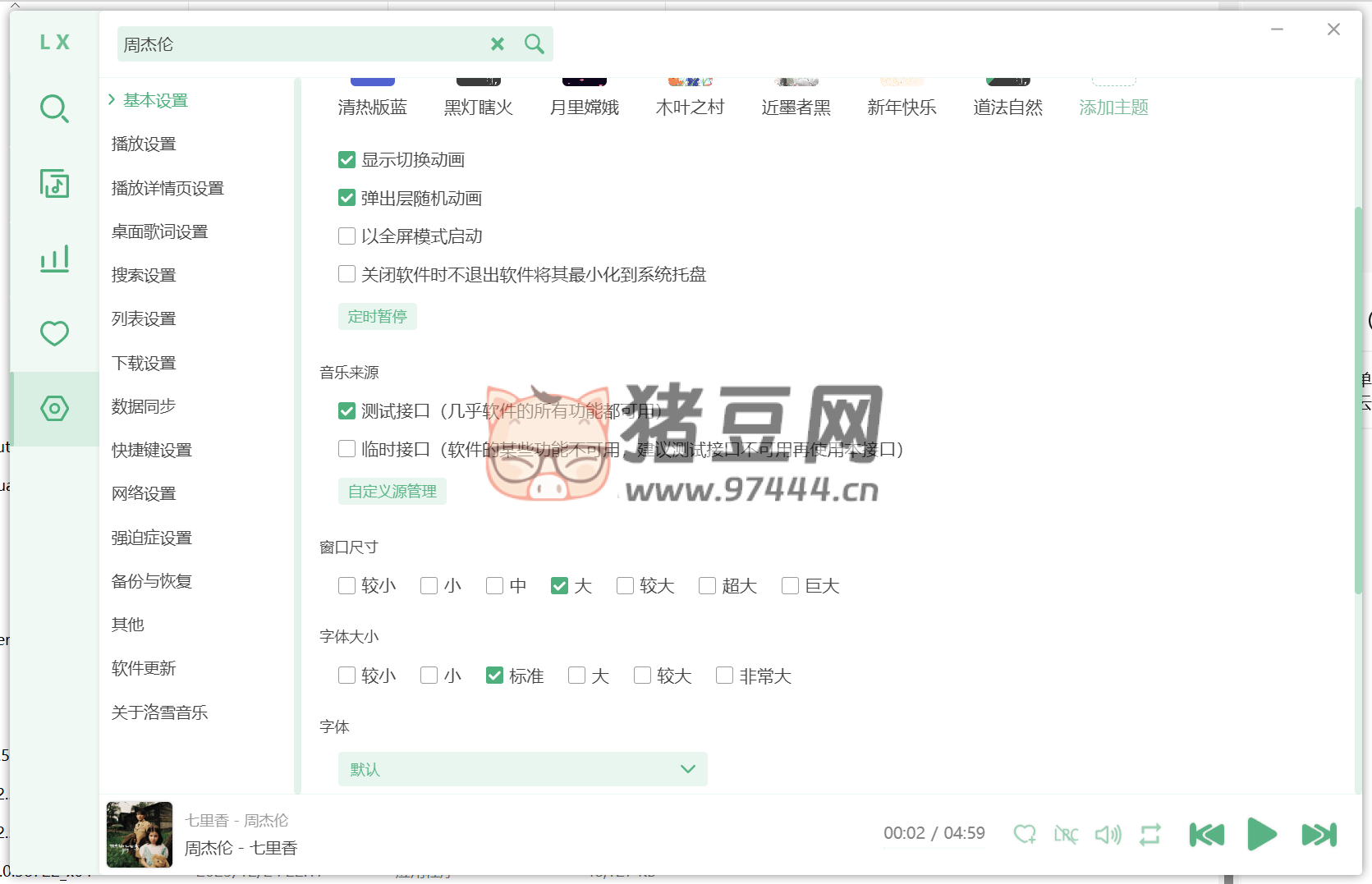The width and height of the screenshot is (1372, 884).
Task: Go to 关于洛雪音乐 section
Action: coord(159,712)
